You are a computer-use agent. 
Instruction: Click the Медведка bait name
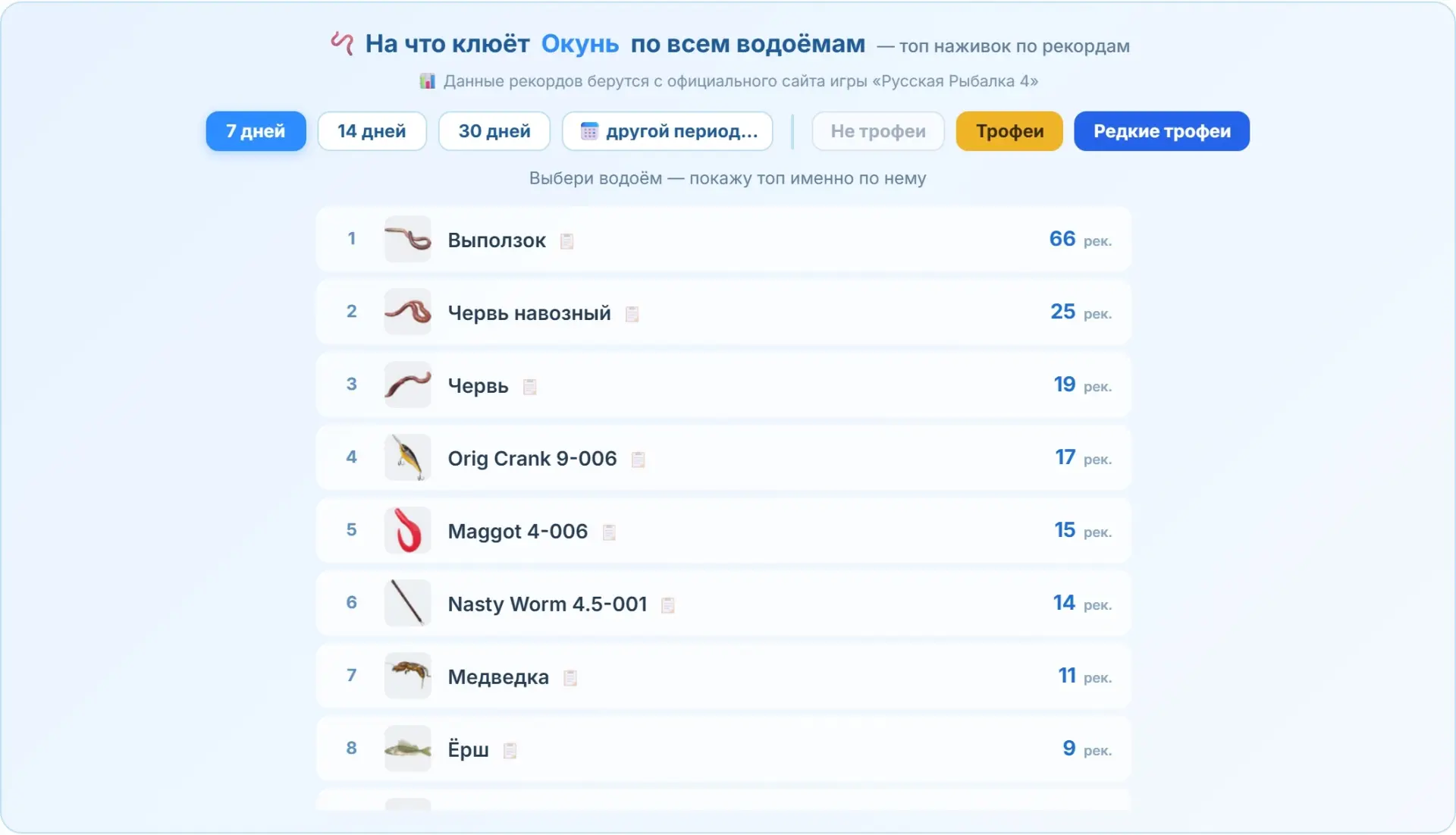point(498,677)
